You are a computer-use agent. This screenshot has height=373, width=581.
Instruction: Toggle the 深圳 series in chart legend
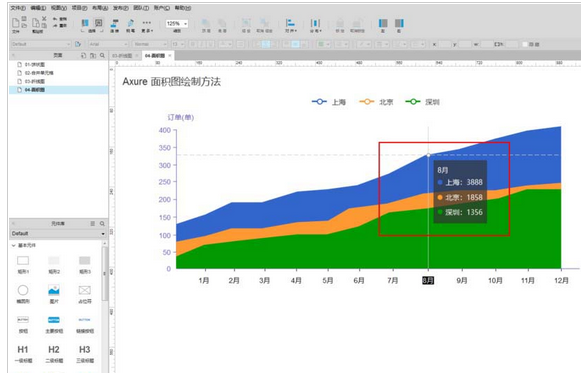422,101
